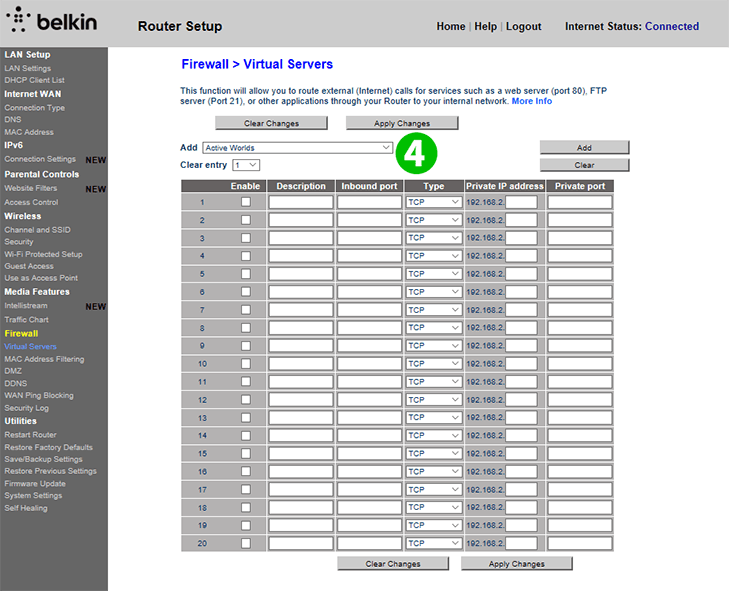
Task: Open Self Healing page
Action: pyautogui.click(x=26, y=508)
